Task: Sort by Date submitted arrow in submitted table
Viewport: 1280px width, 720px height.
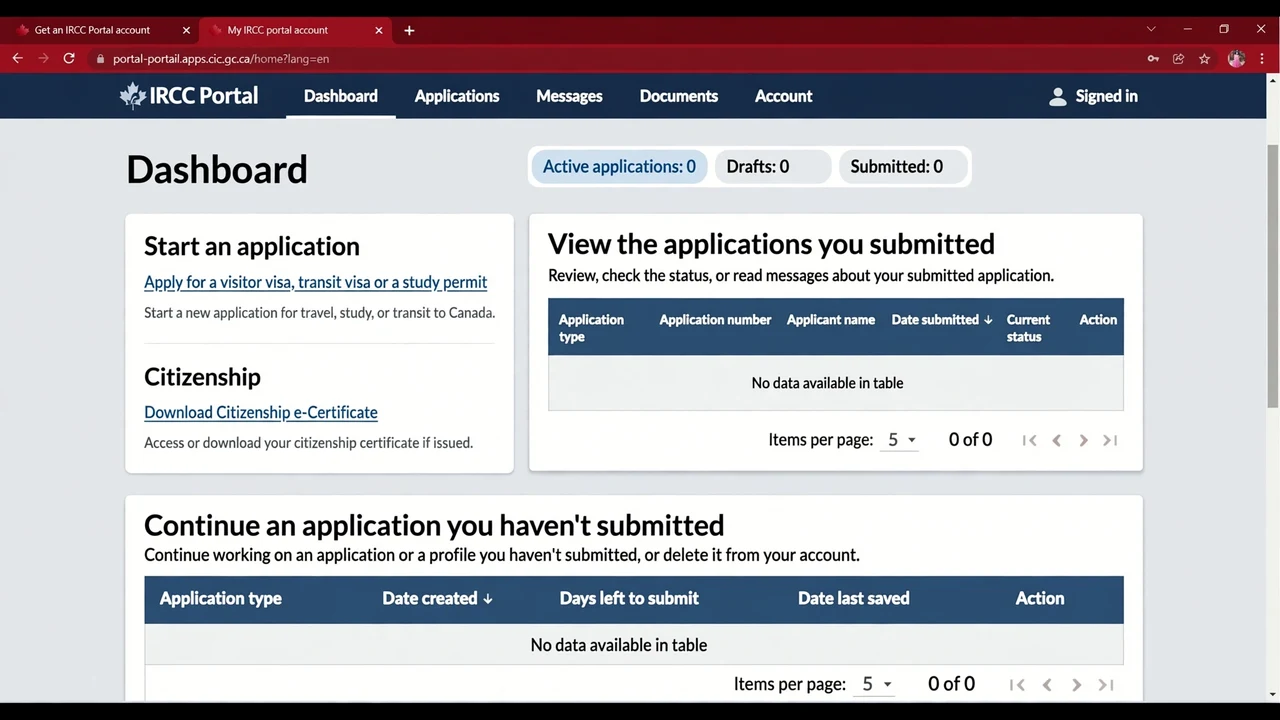Action: (x=988, y=320)
